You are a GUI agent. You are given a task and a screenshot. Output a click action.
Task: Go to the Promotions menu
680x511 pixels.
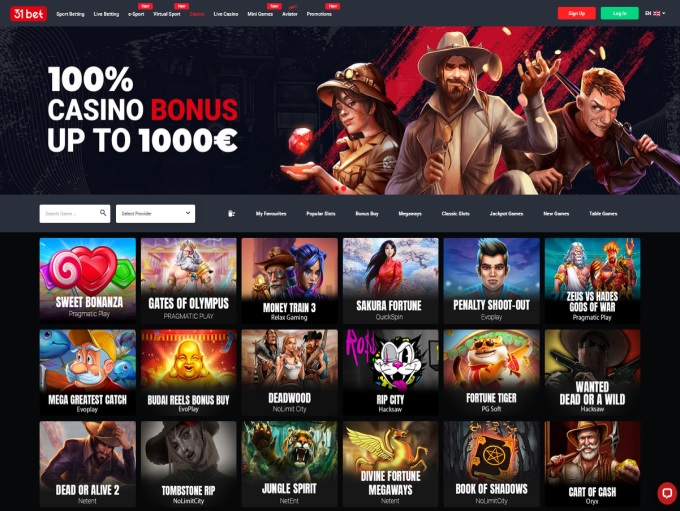319,14
